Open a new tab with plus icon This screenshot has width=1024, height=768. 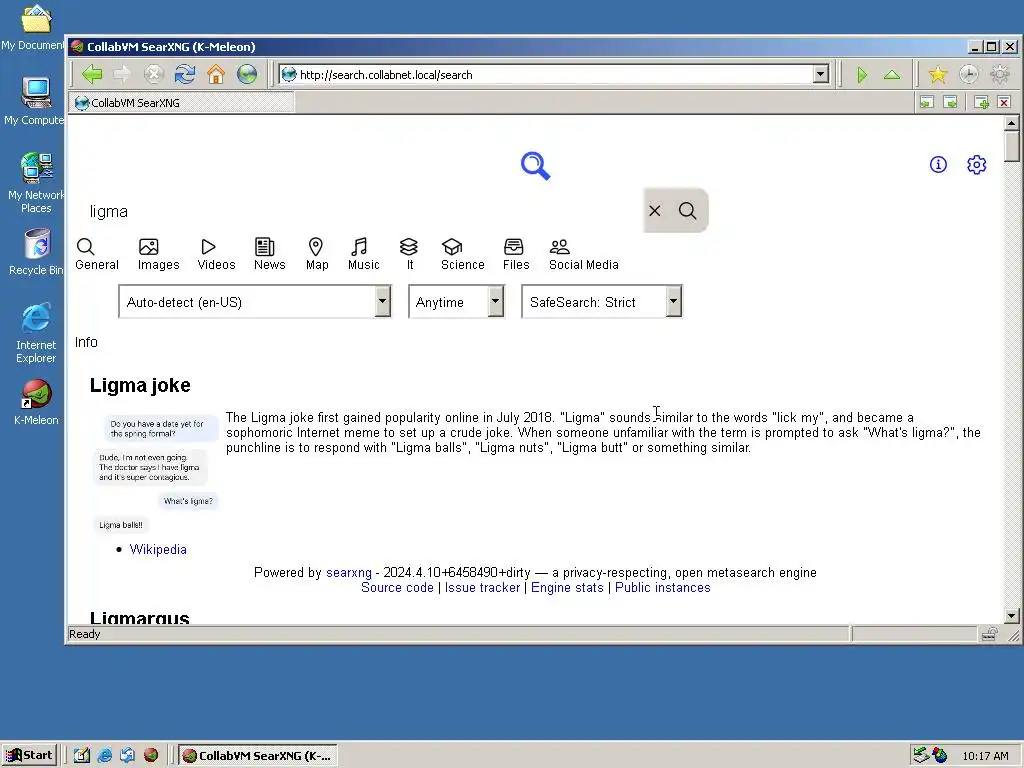click(981, 103)
